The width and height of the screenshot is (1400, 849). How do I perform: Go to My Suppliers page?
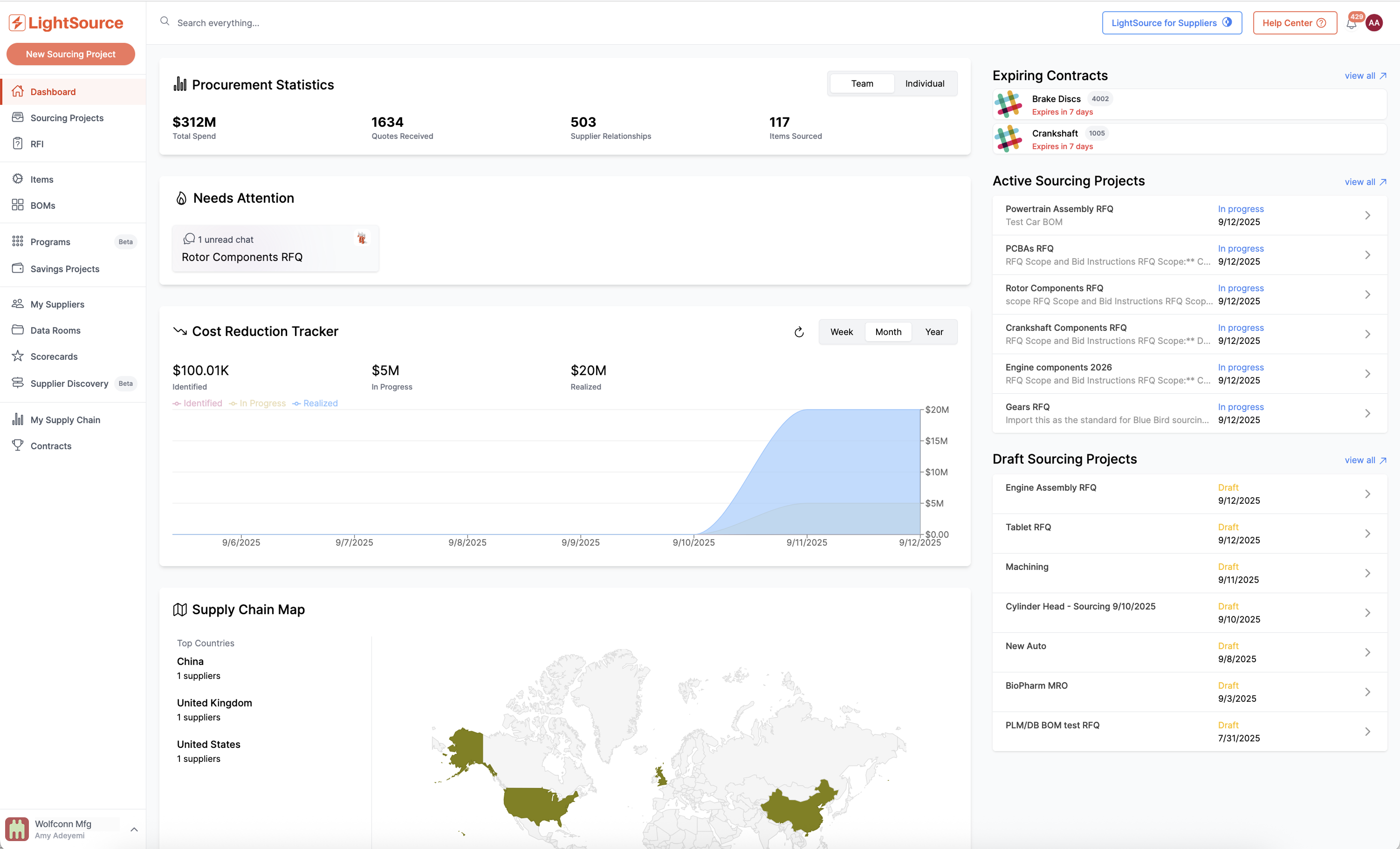pos(57,304)
